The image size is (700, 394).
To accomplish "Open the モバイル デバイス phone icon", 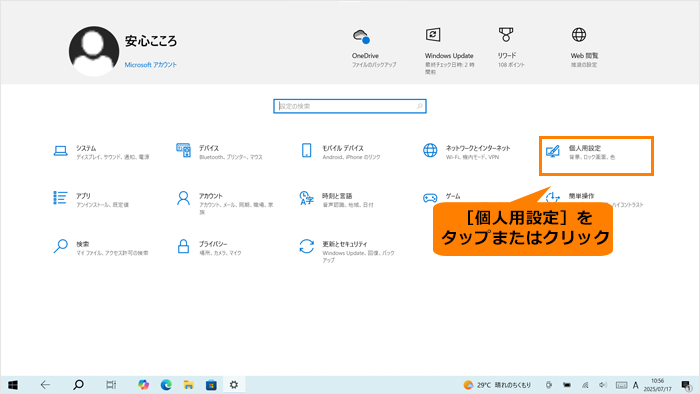I will (x=307, y=150).
